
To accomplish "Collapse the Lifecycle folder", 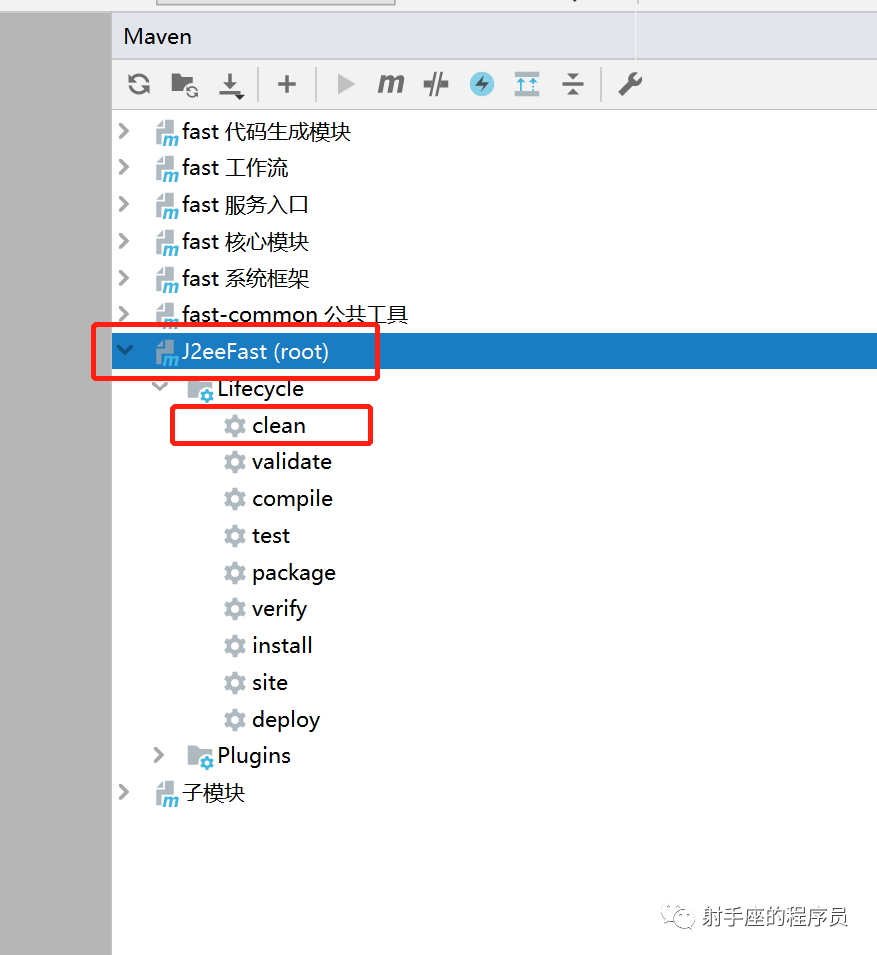I will click(x=160, y=386).
